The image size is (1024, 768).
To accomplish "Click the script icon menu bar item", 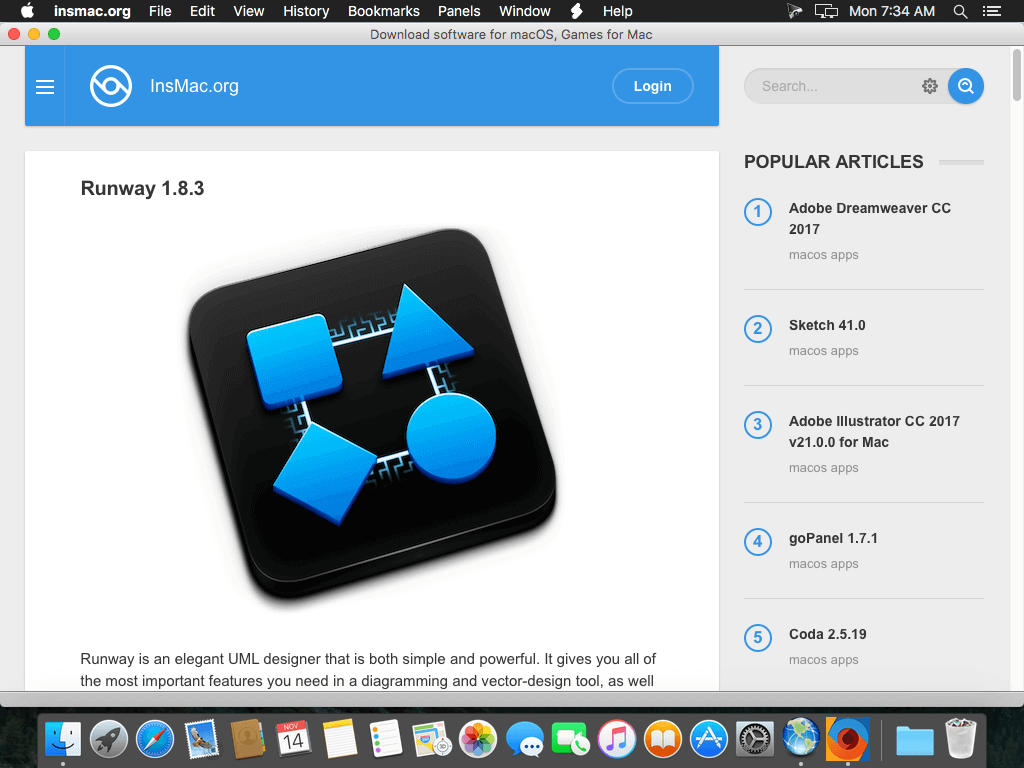I will point(577,11).
